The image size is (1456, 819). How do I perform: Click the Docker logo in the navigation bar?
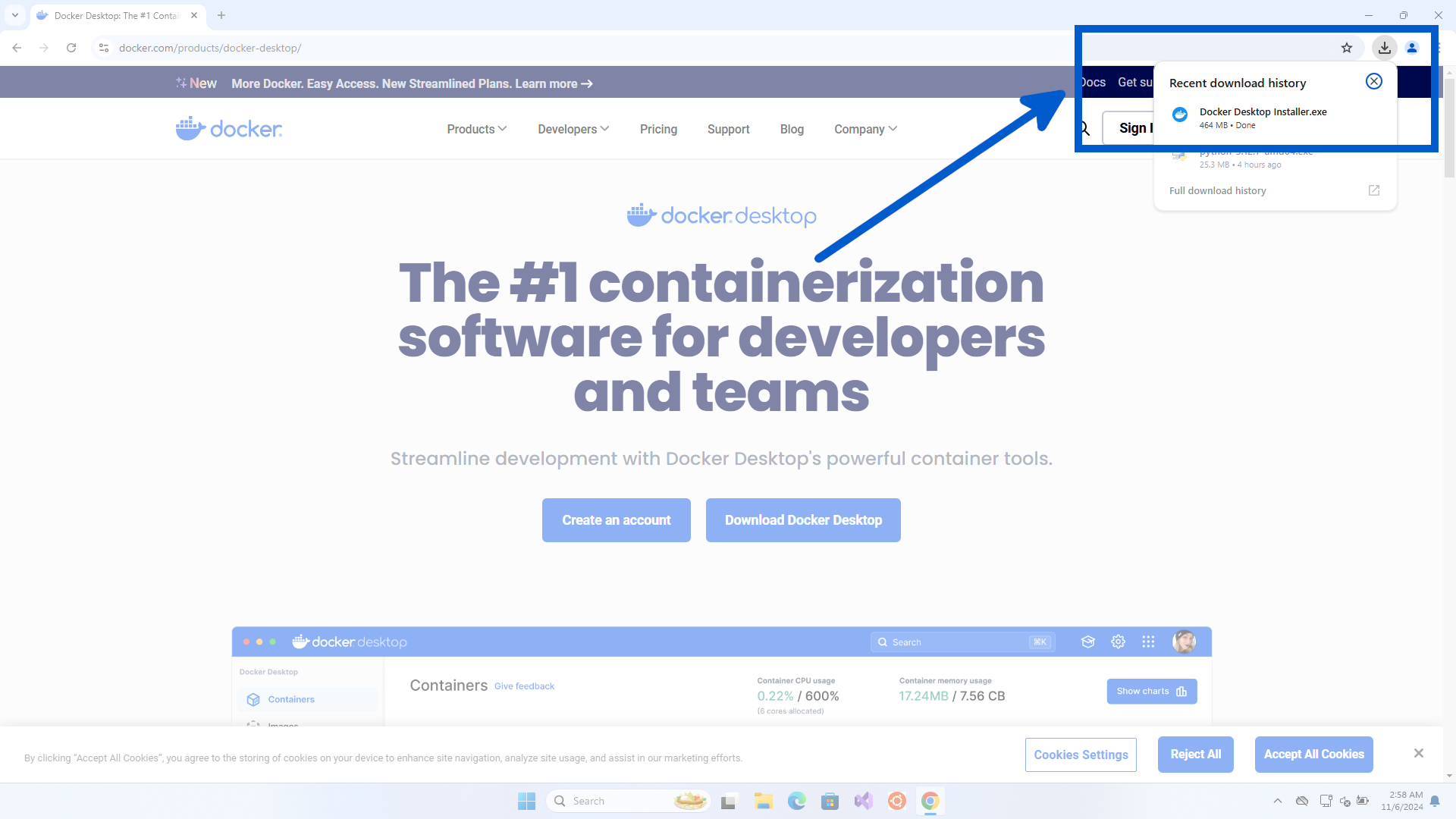pyautogui.click(x=227, y=128)
